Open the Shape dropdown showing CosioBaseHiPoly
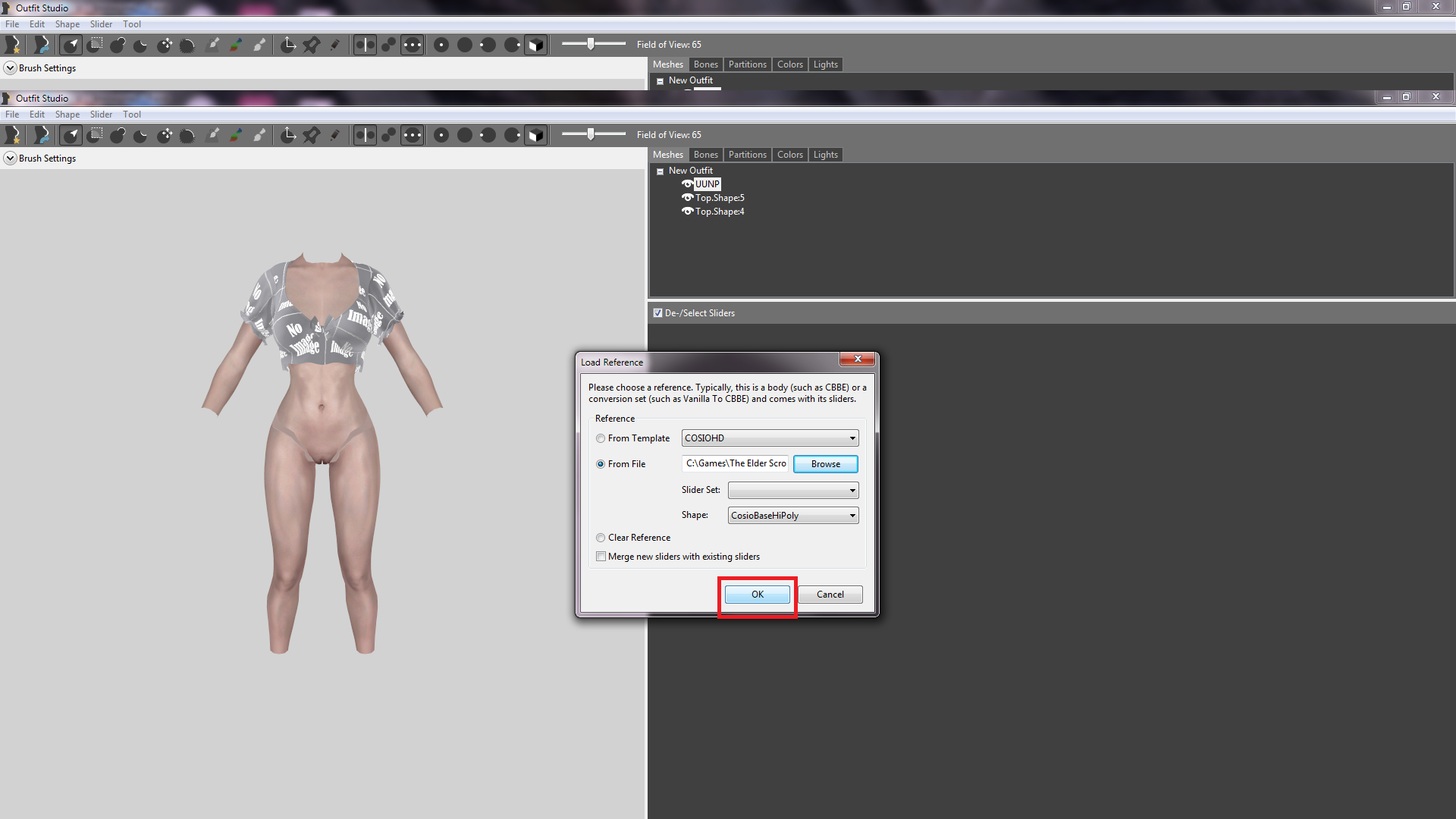Image resolution: width=1456 pixels, height=819 pixels. [x=793, y=516]
